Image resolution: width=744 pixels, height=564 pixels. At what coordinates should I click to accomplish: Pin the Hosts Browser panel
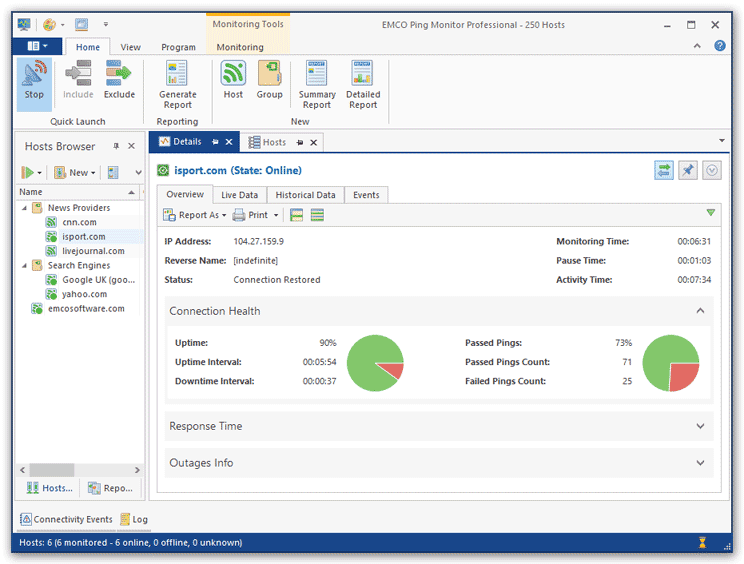(x=116, y=146)
